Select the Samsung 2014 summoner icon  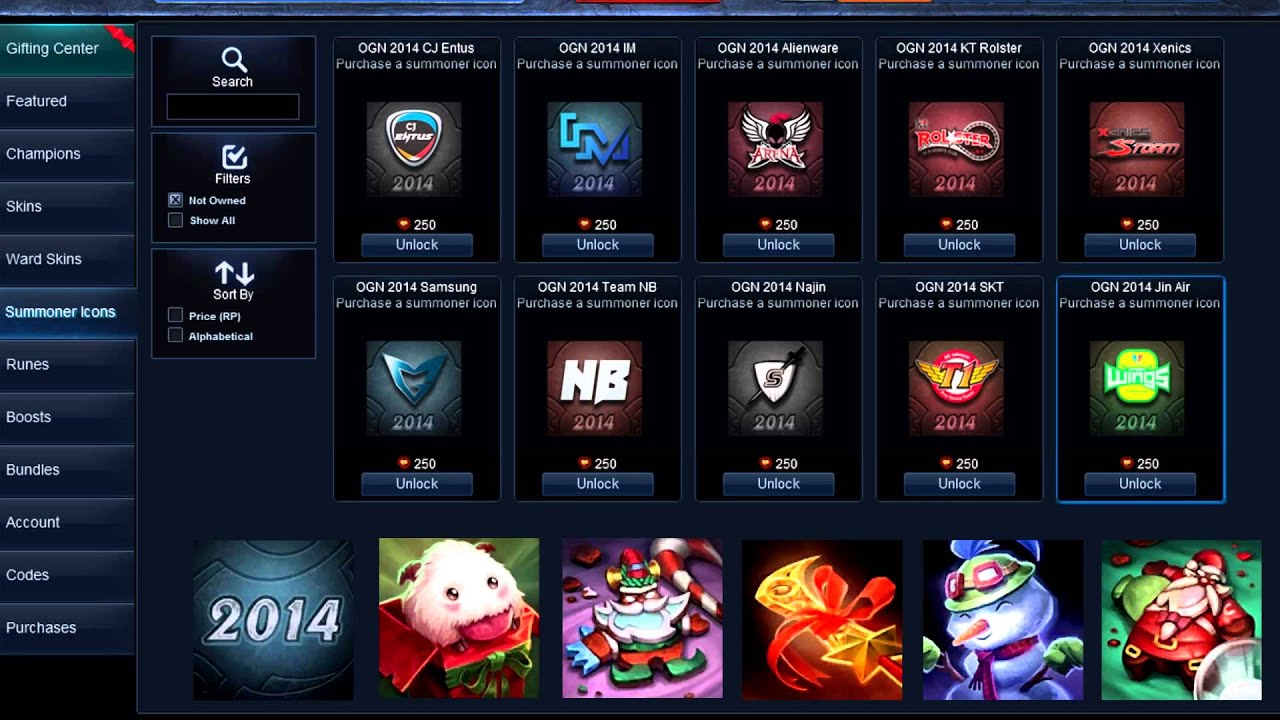(x=414, y=388)
